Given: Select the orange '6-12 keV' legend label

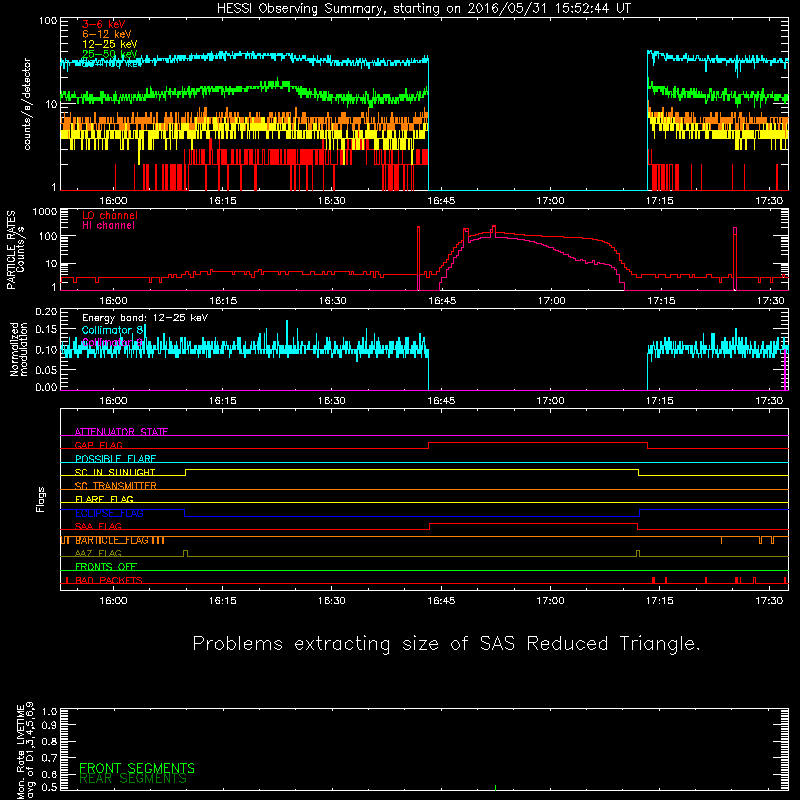Looking at the screenshot, I should 107,34.
